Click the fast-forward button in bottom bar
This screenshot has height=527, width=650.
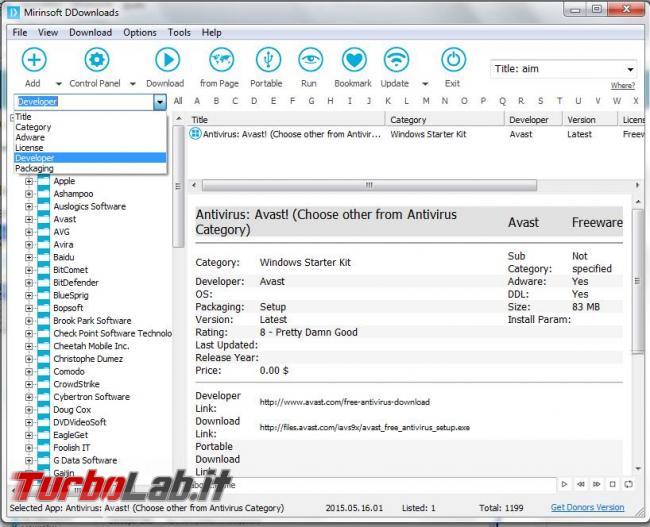click(x=597, y=484)
